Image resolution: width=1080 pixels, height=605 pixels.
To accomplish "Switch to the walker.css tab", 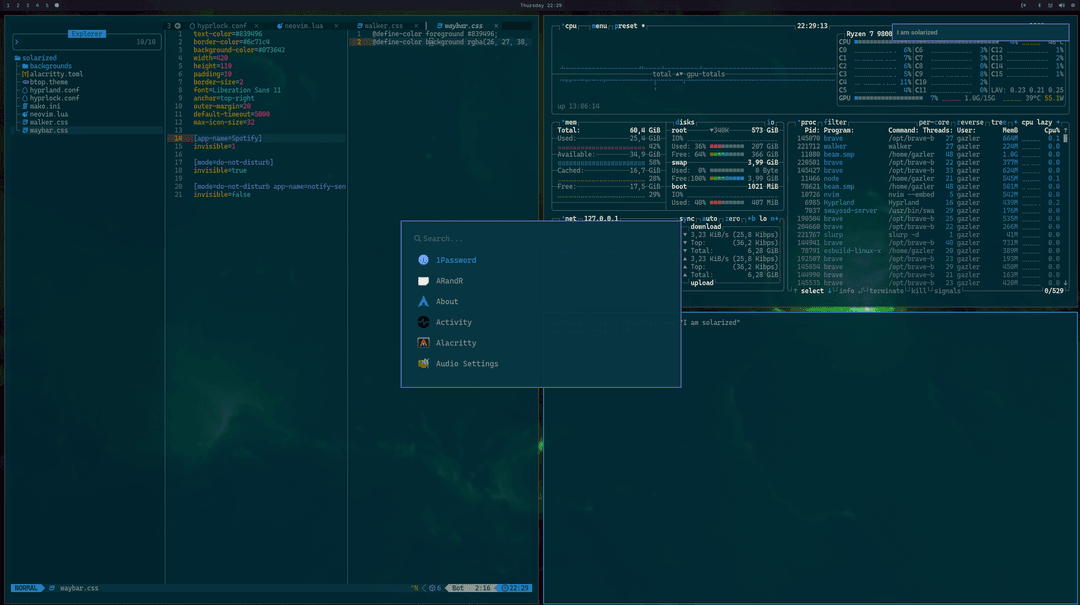I will (x=382, y=24).
